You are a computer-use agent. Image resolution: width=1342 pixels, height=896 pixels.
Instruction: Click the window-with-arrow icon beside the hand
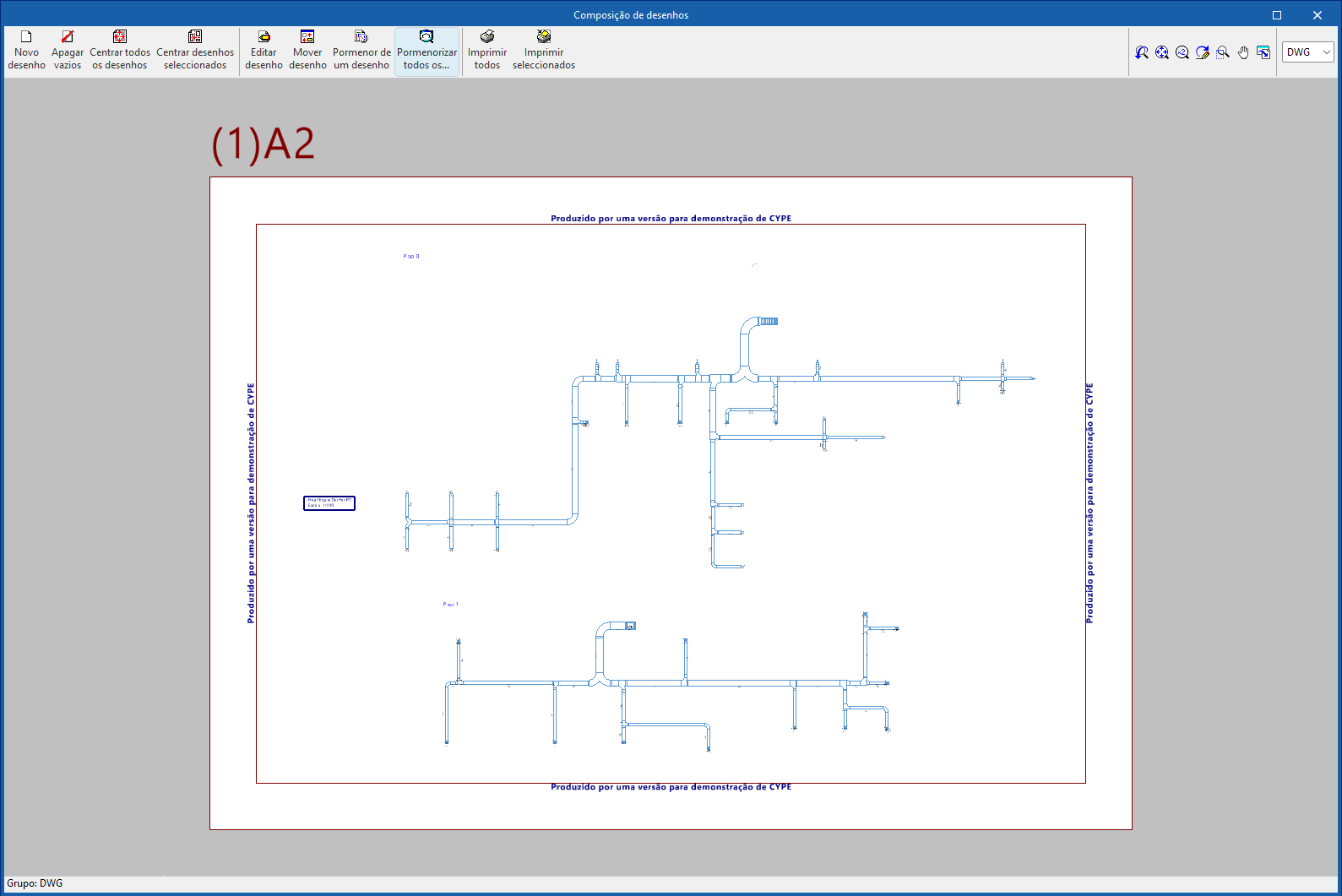pos(1263,52)
